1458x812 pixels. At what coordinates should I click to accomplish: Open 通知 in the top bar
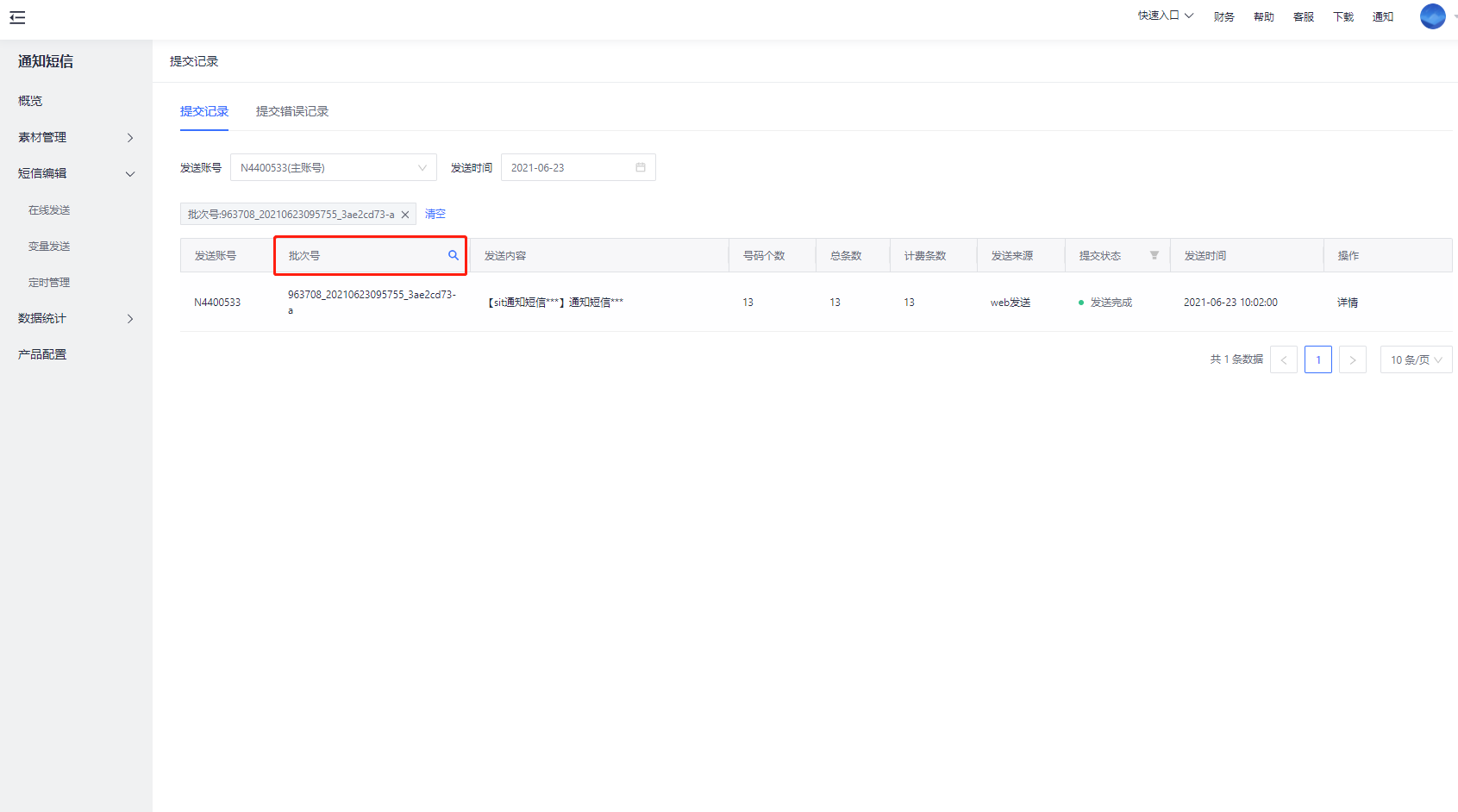coord(1383,16)
